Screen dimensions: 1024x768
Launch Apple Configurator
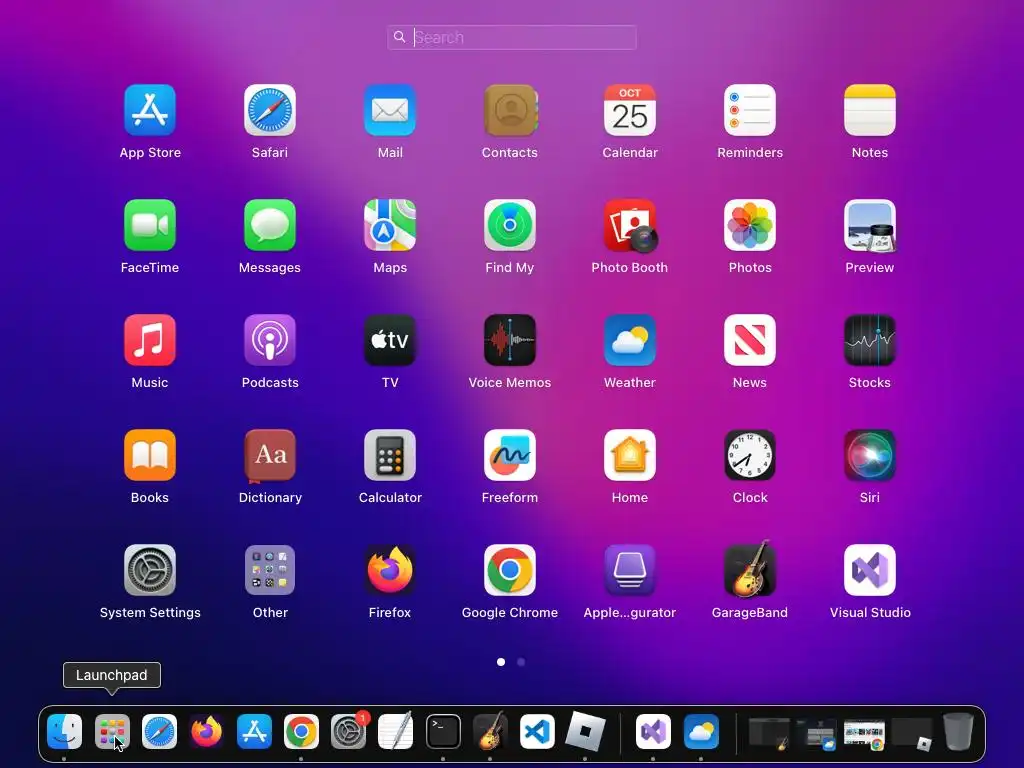pos(630,569)
